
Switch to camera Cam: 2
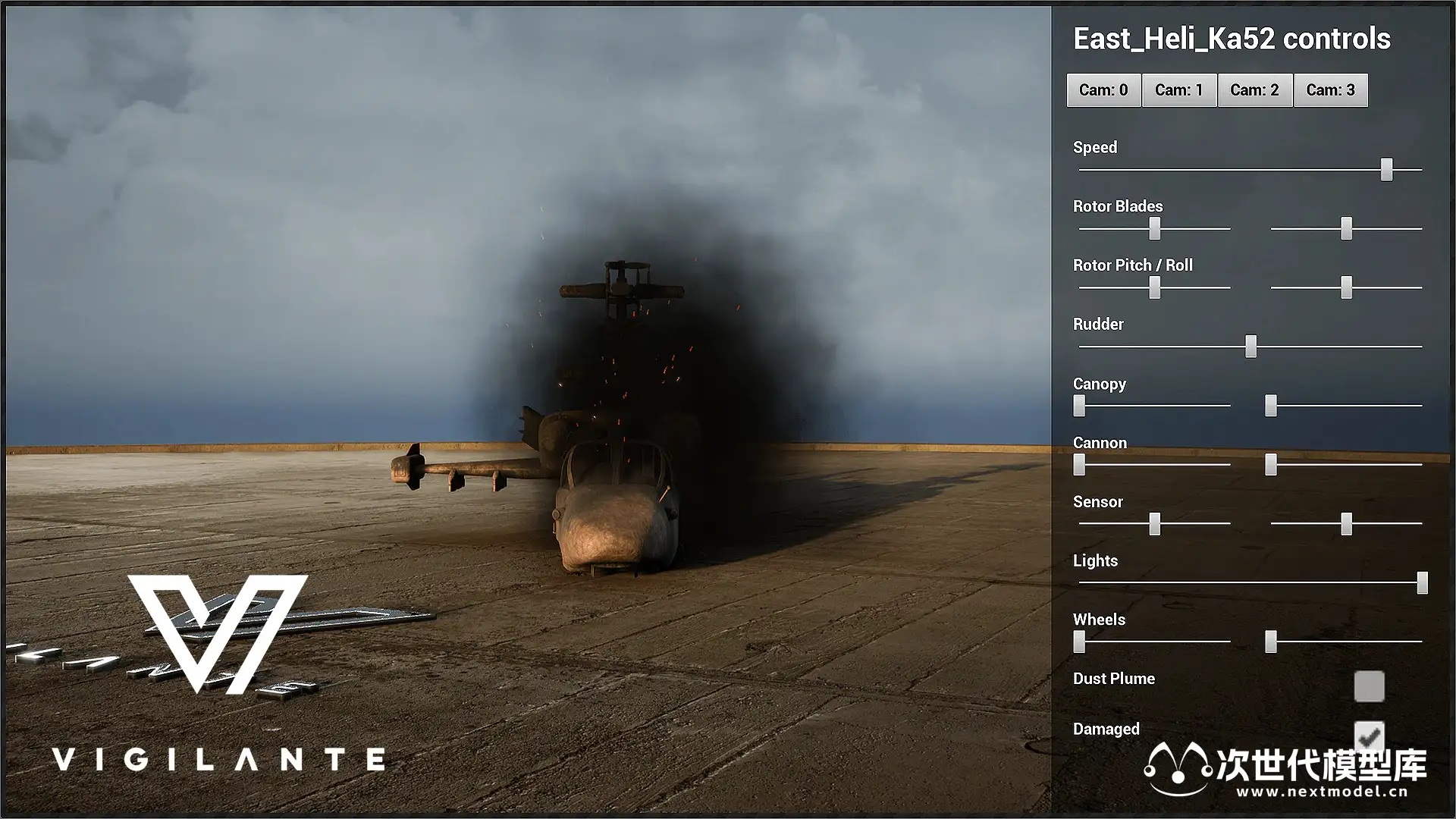(x=1254, y=90)
